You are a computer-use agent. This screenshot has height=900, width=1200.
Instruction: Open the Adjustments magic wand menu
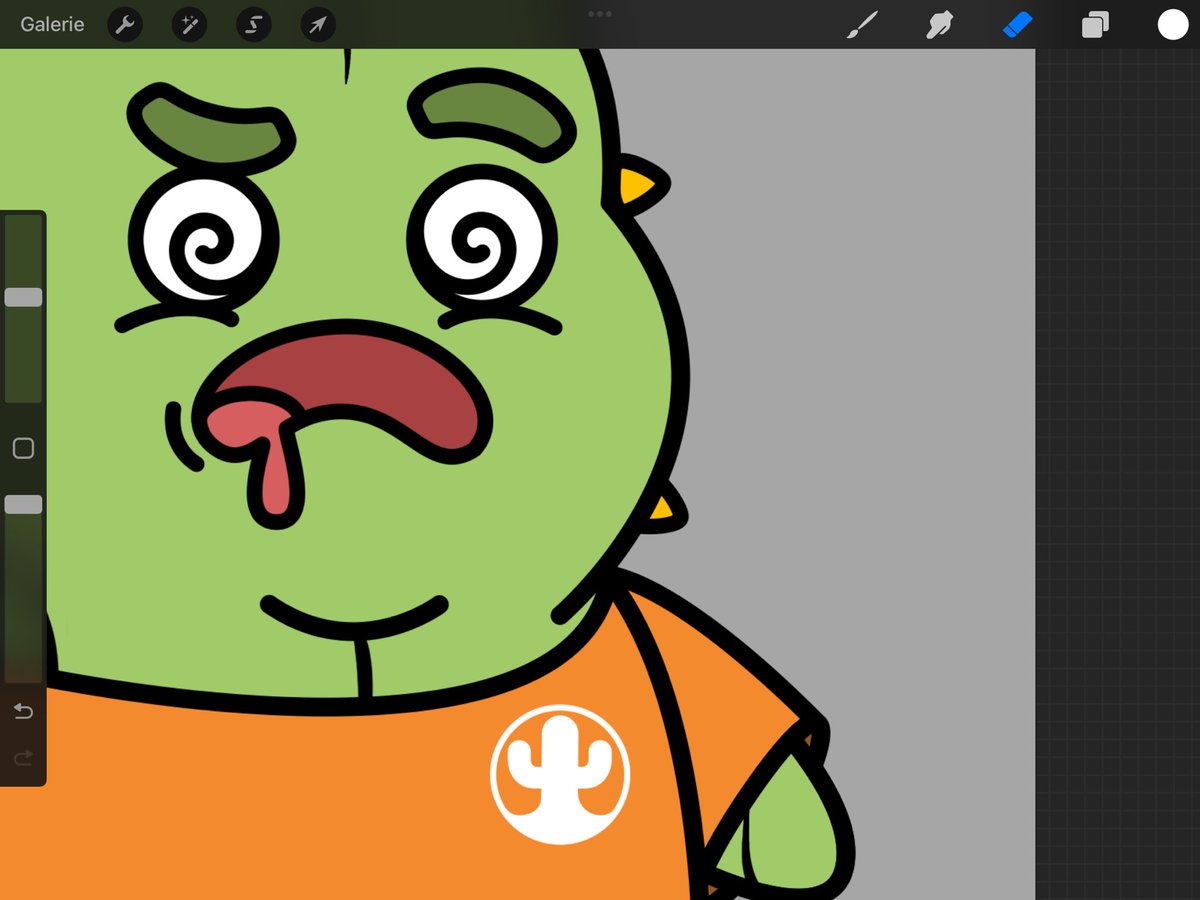click(189, 25)
